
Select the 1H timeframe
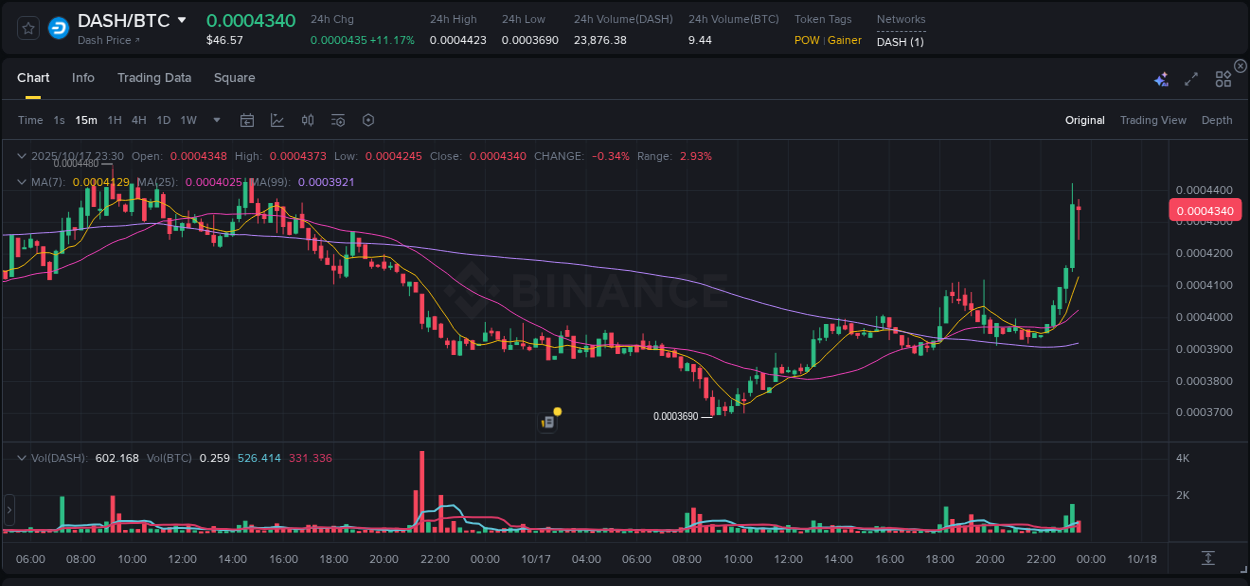(114, 120)
